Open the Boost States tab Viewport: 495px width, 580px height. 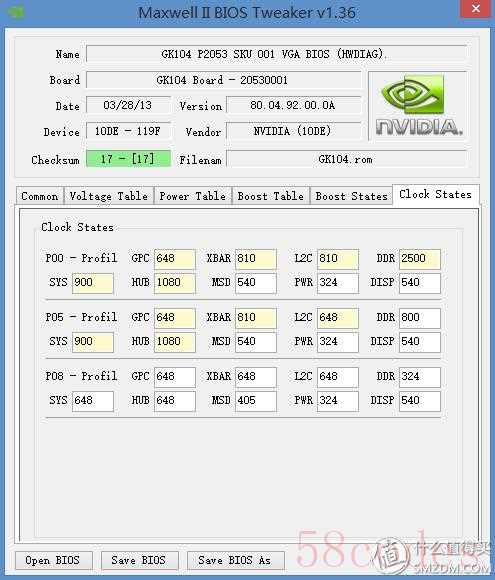351,196
